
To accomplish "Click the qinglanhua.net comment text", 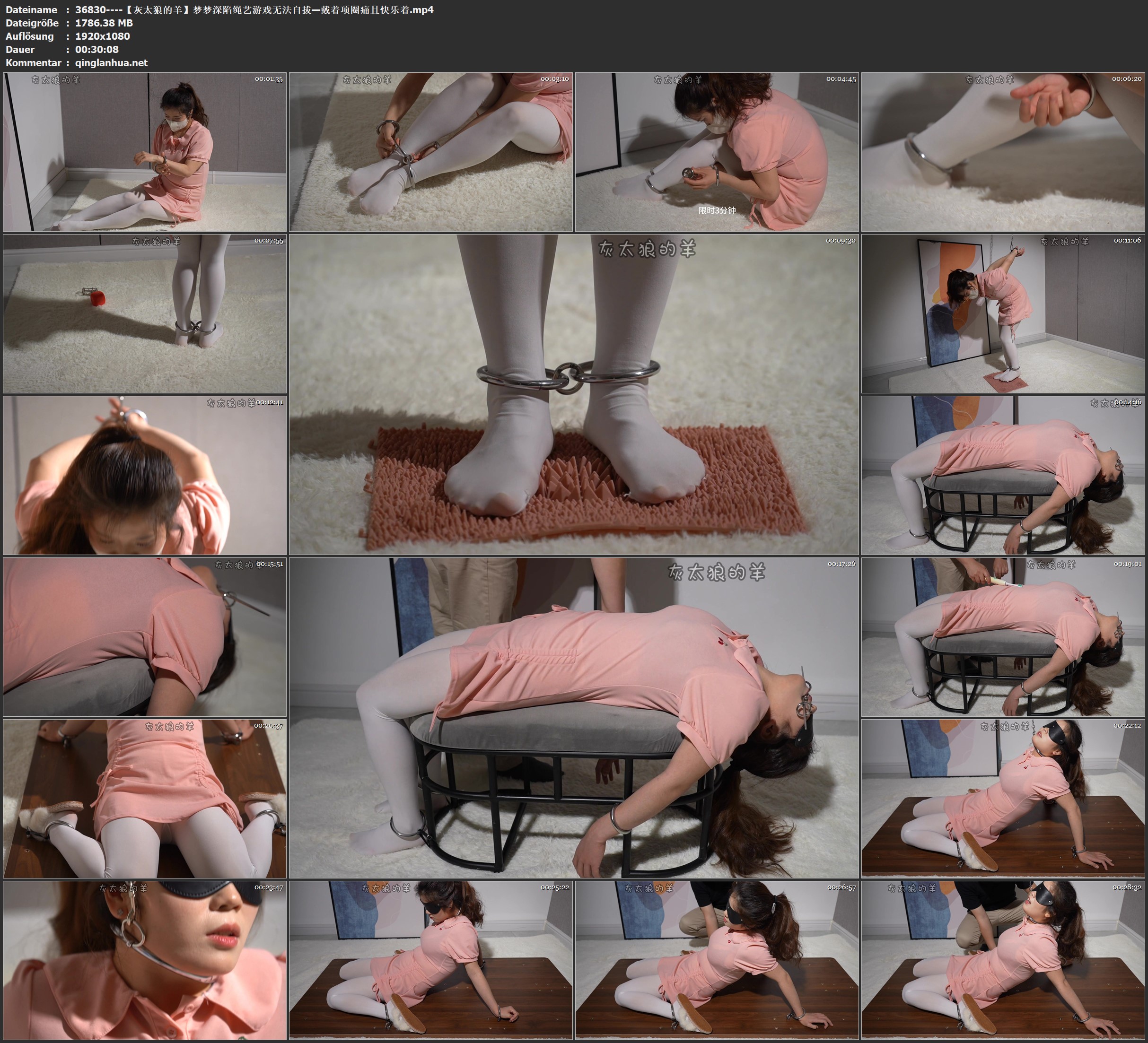I will (x=111, y=62).
